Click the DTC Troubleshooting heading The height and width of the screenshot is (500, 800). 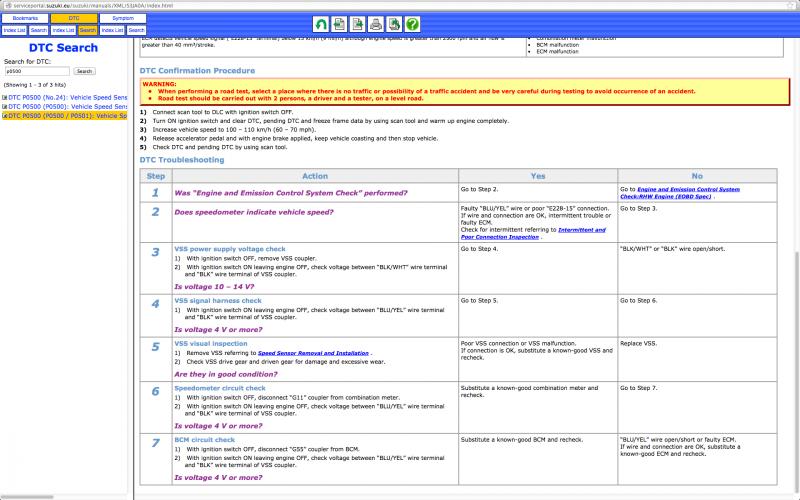182,160
